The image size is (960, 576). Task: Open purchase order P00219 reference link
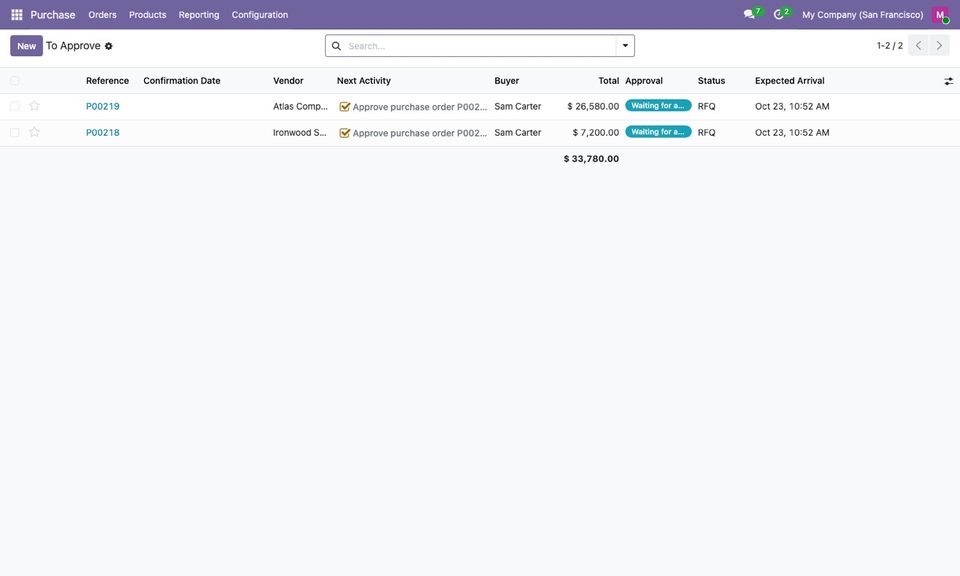103,107
